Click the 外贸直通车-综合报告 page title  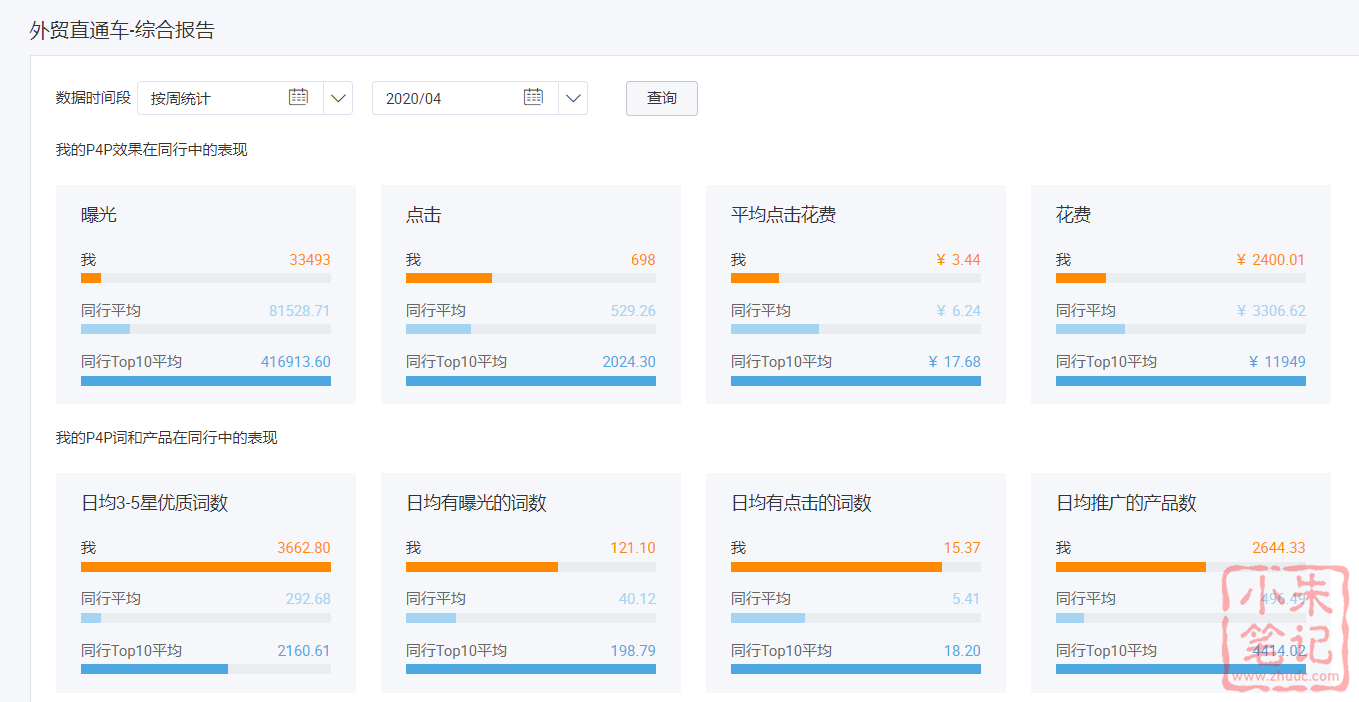pos(122,30)
